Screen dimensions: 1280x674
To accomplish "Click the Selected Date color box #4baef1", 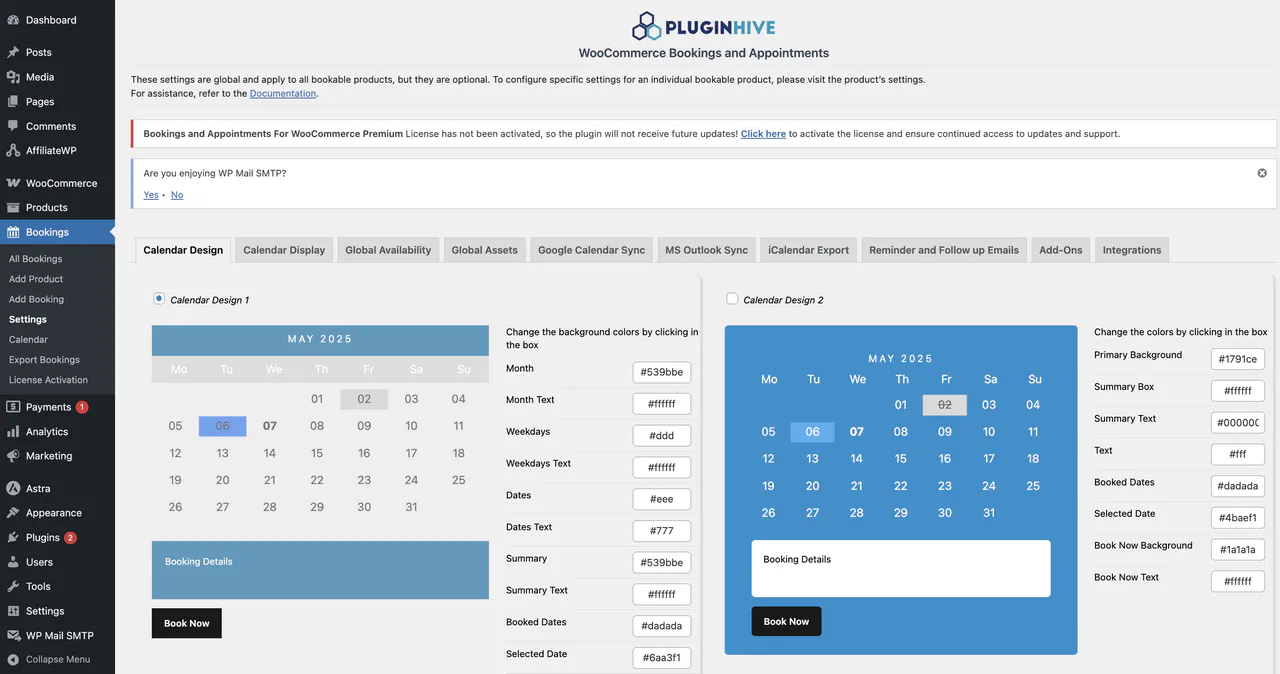I will coord(1238,518).
